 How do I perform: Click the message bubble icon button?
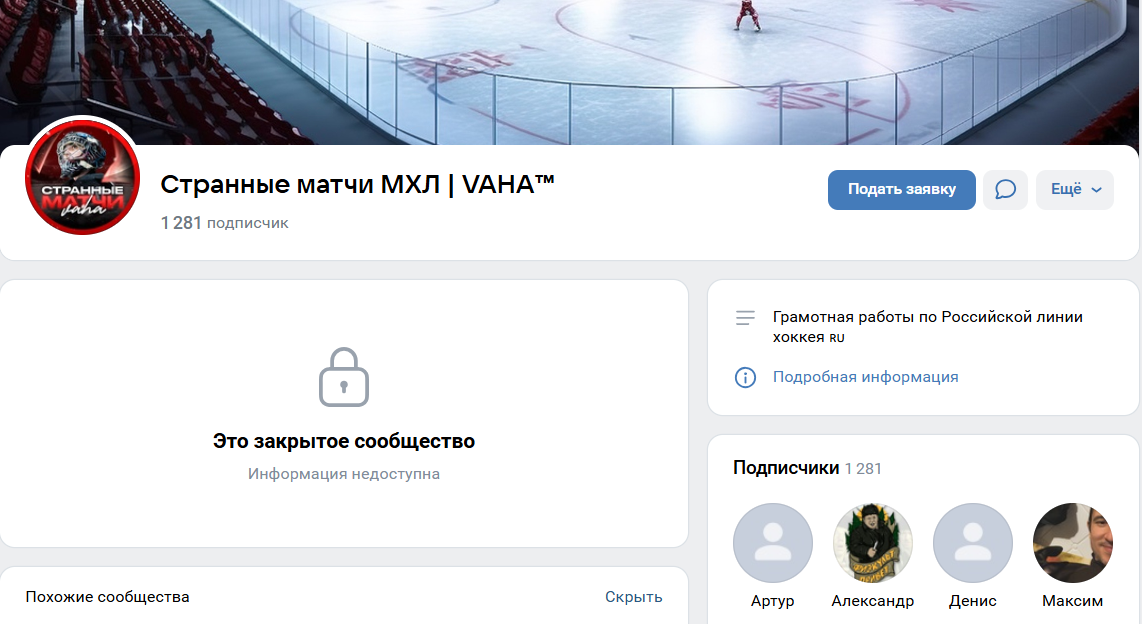tap(1005, 190)
